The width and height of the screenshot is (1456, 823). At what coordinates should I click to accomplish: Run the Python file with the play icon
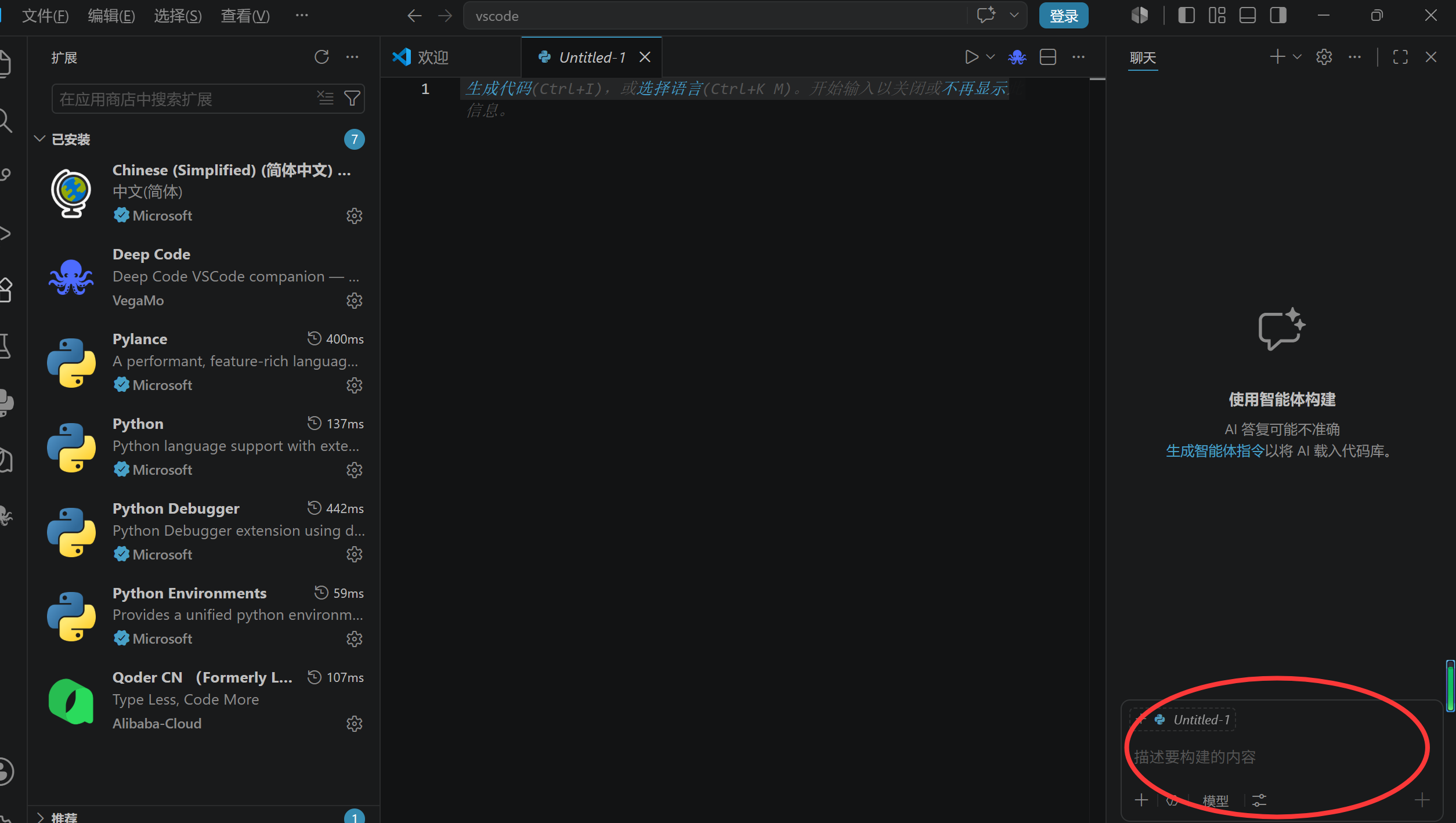click(971, 57)
